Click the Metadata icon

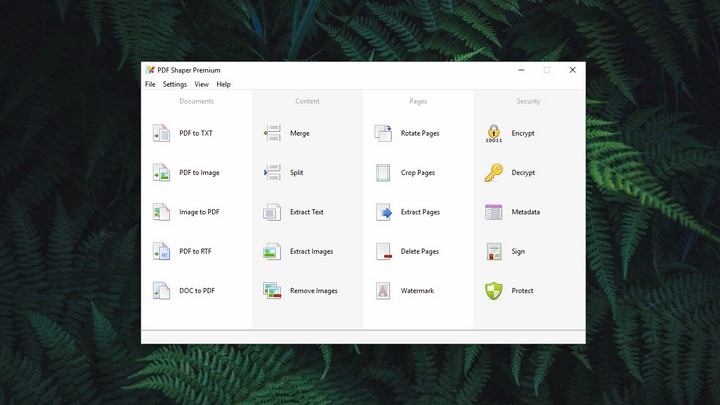(494, 212)
